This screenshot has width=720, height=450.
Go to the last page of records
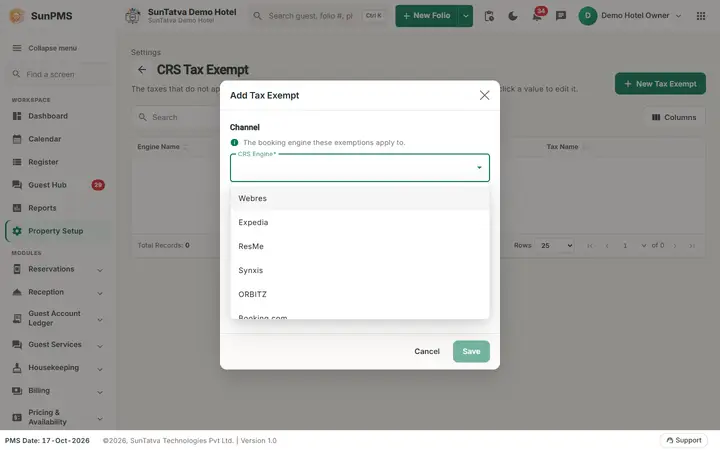point(692,246)
